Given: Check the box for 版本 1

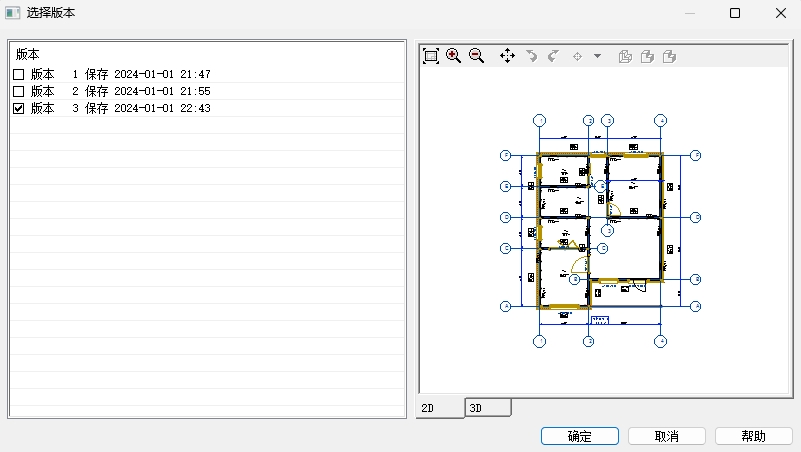Looking at the screenshot, I should pyautogui.click(x=18, y=75).
